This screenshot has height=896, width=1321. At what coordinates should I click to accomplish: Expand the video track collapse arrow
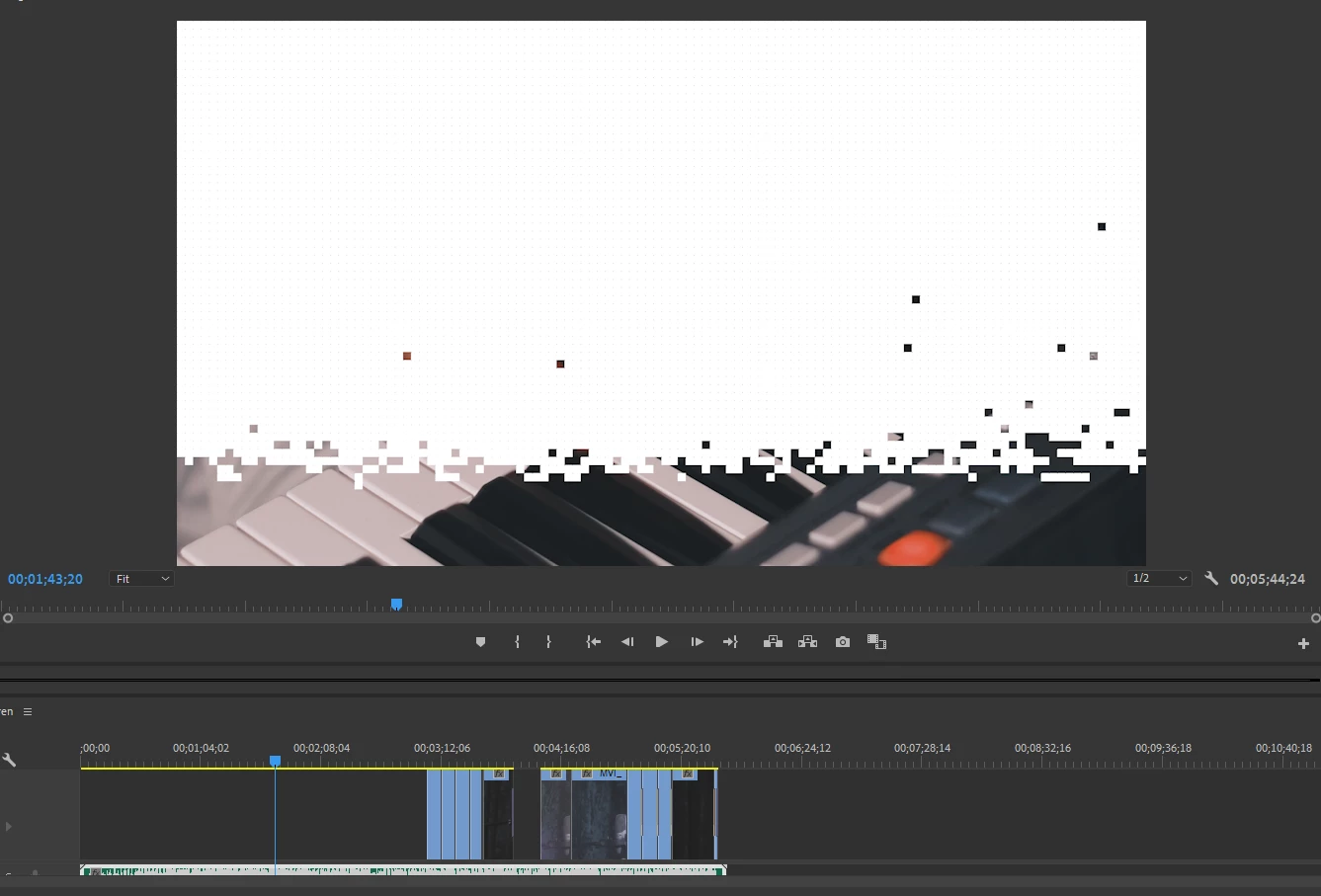pyautogui.click(x=9, y=826)
